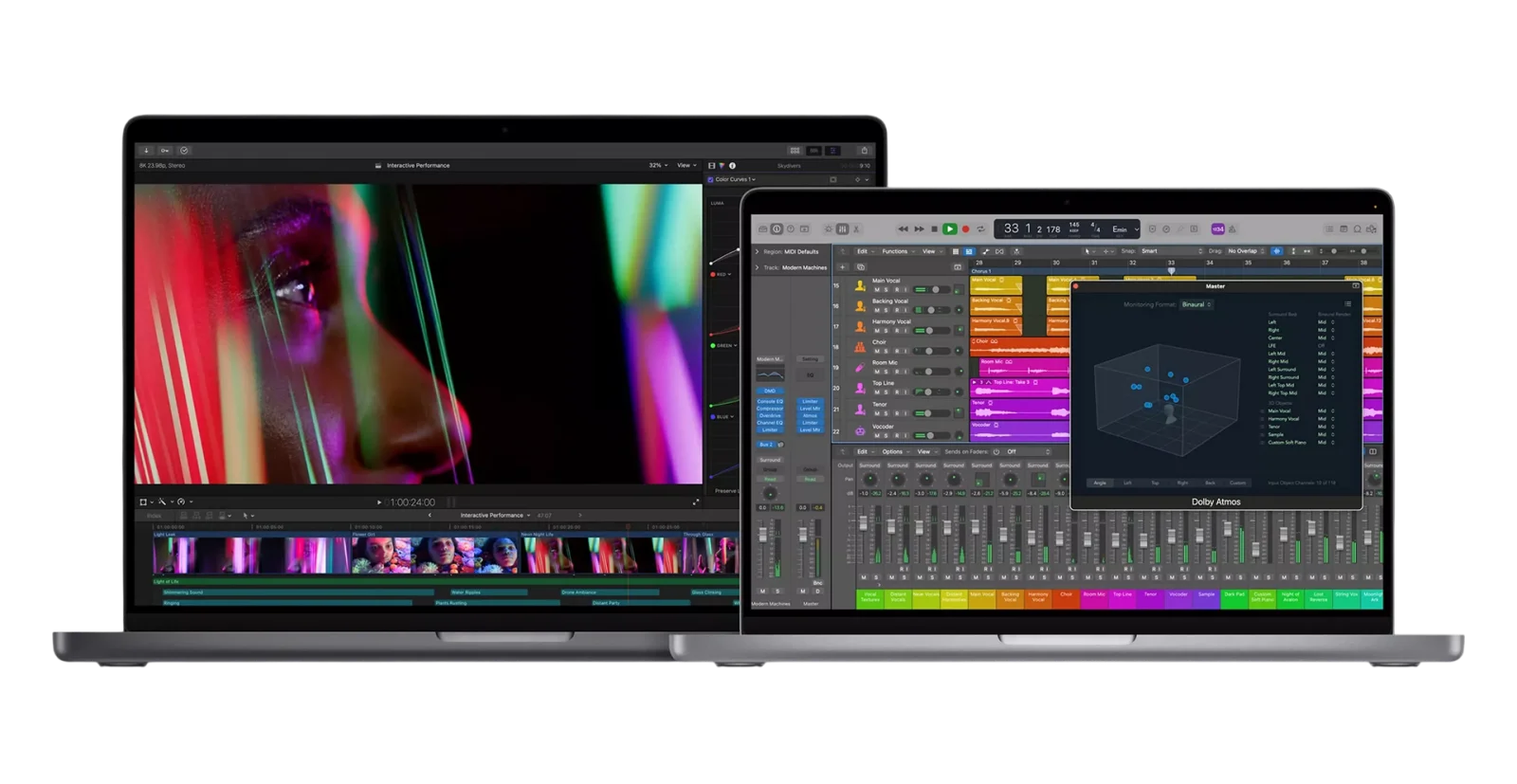The image size is (1517, 784).
Task: Select the Back view tab in Master
Action: 1210,483
